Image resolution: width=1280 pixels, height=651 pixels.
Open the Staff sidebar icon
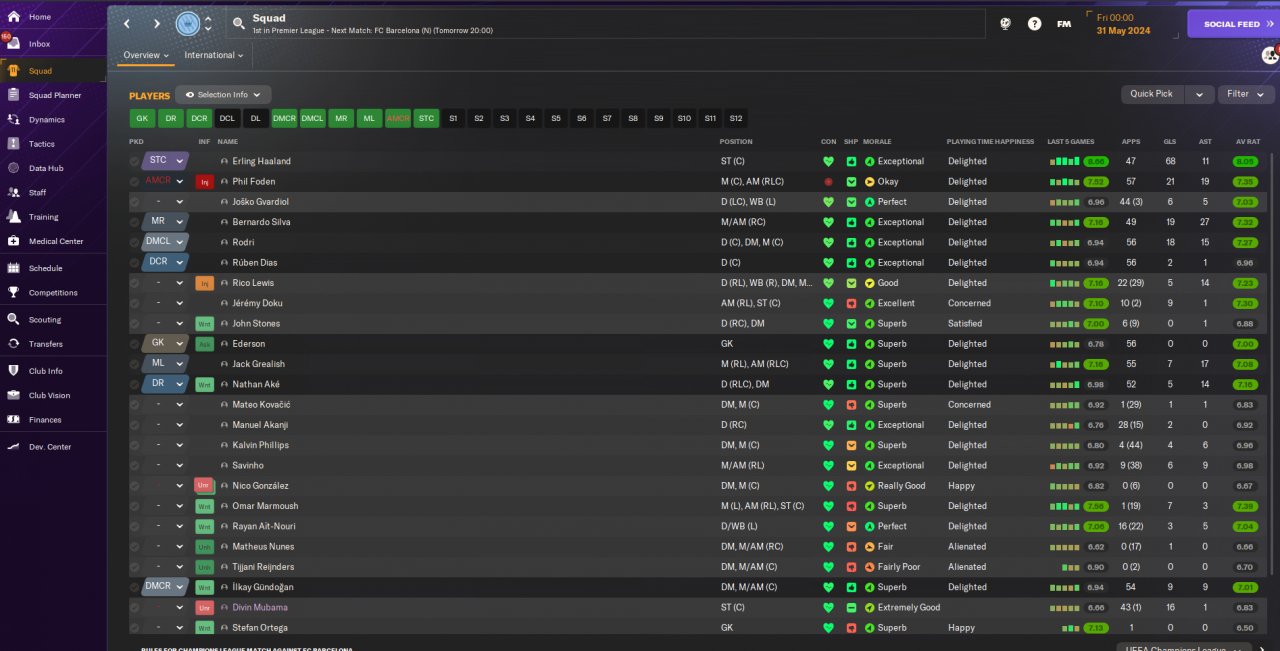click(13, 192)
